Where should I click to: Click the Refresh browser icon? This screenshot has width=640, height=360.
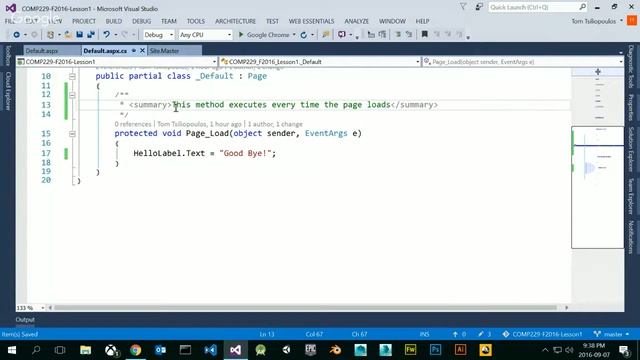click(x=304, y=35)
